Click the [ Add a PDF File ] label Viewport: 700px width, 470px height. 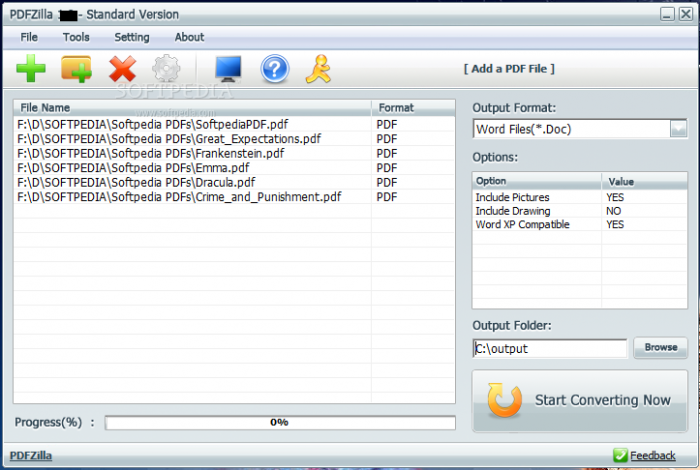509,69
